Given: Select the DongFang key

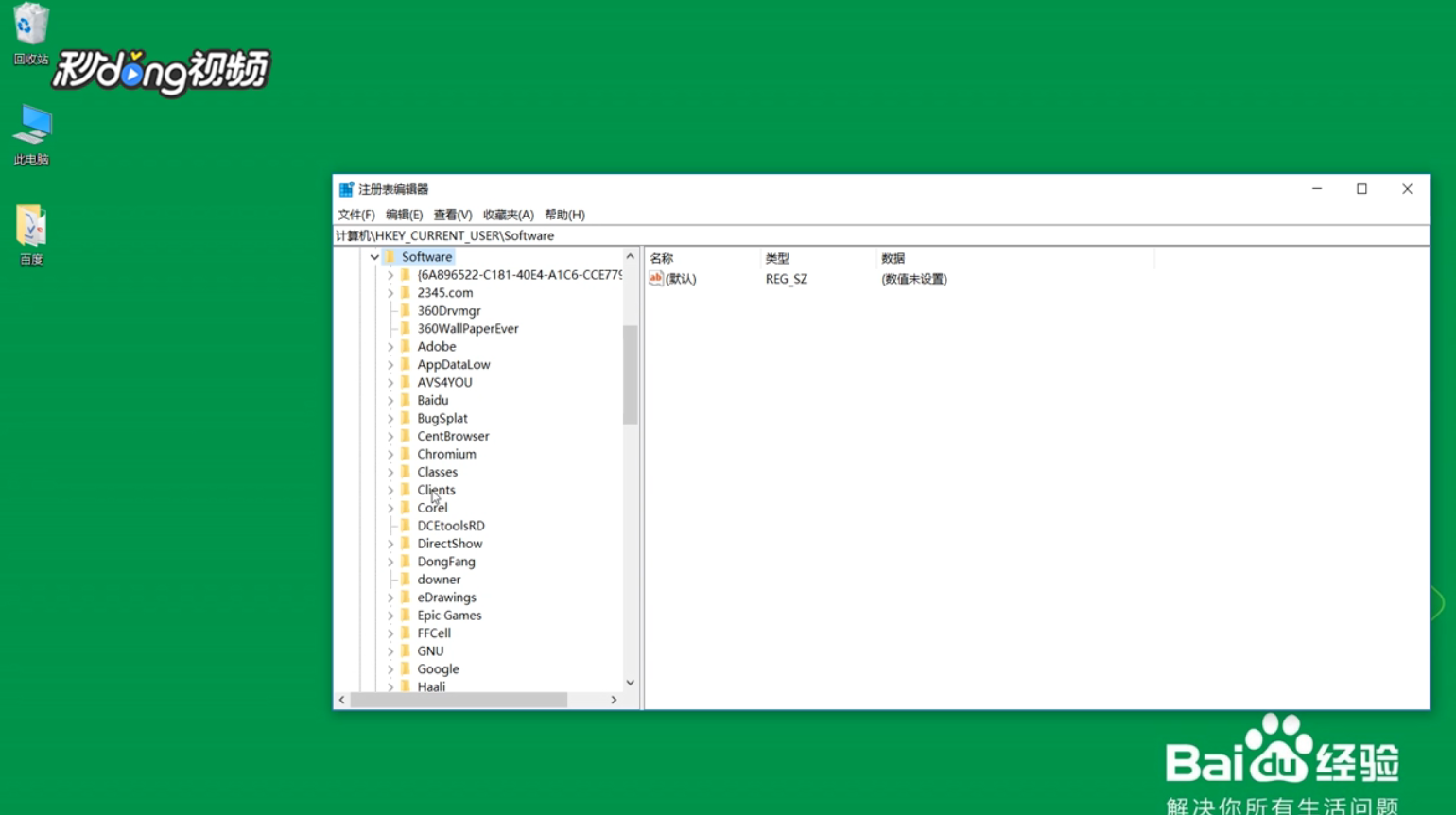Looking at the screenshot, I should [x=446, y=563].
